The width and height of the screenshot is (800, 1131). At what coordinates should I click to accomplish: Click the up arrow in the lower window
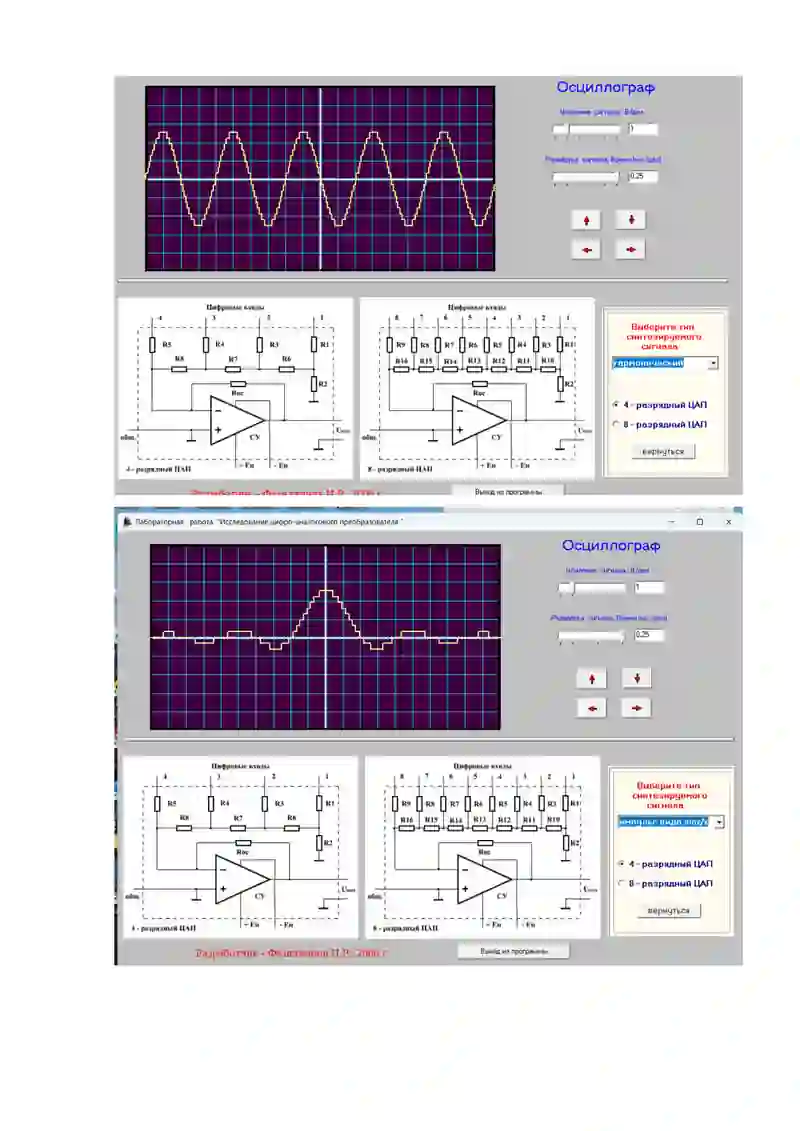point(592,679)
